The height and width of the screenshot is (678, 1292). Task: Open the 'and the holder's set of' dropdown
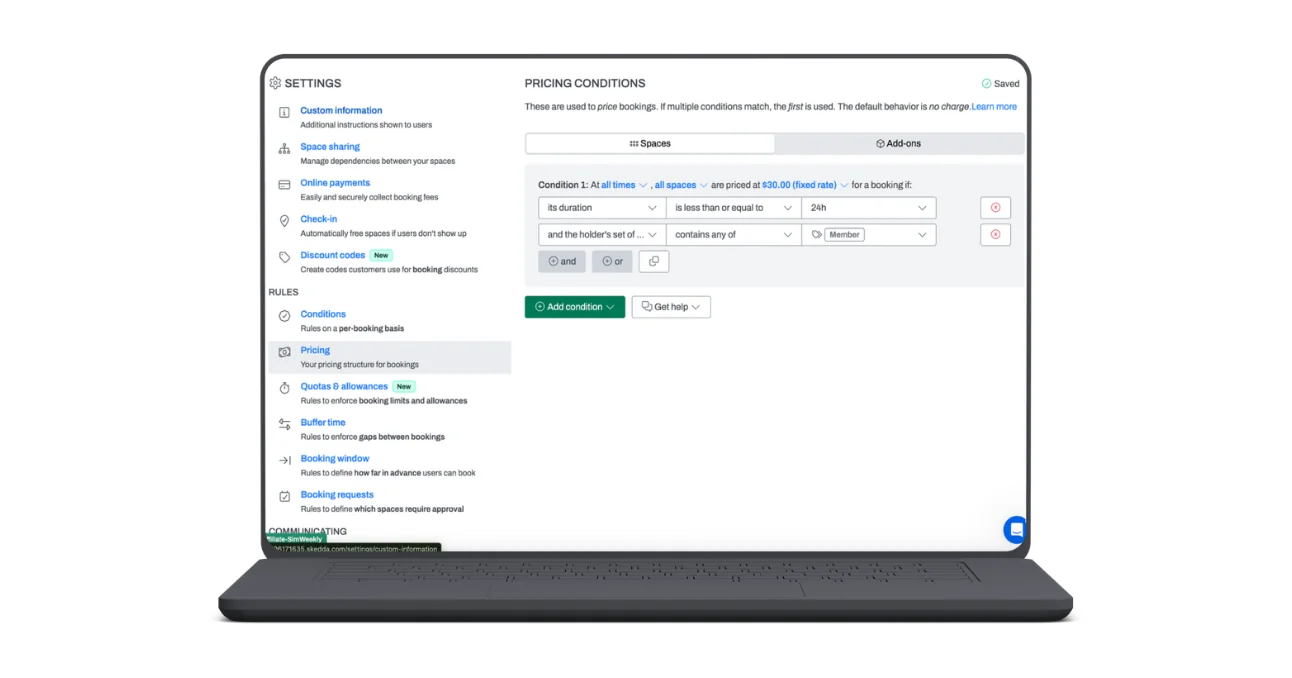(602, 235)
